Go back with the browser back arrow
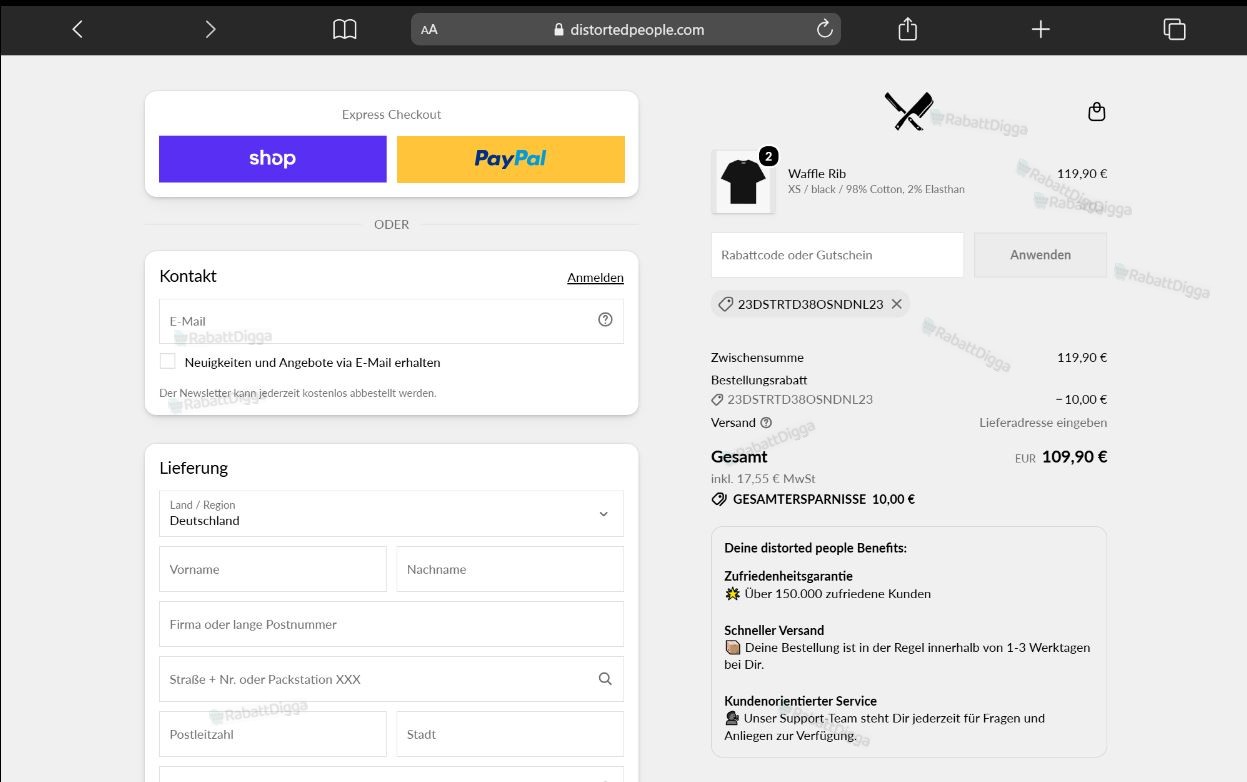Screen dimensions: 1247x782 [x=77, y=30]
